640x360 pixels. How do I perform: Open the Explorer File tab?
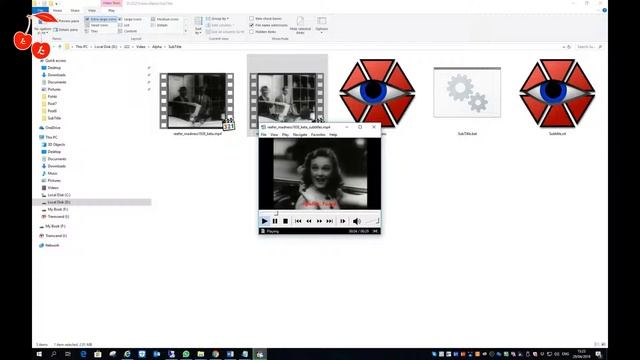(40, 10)
